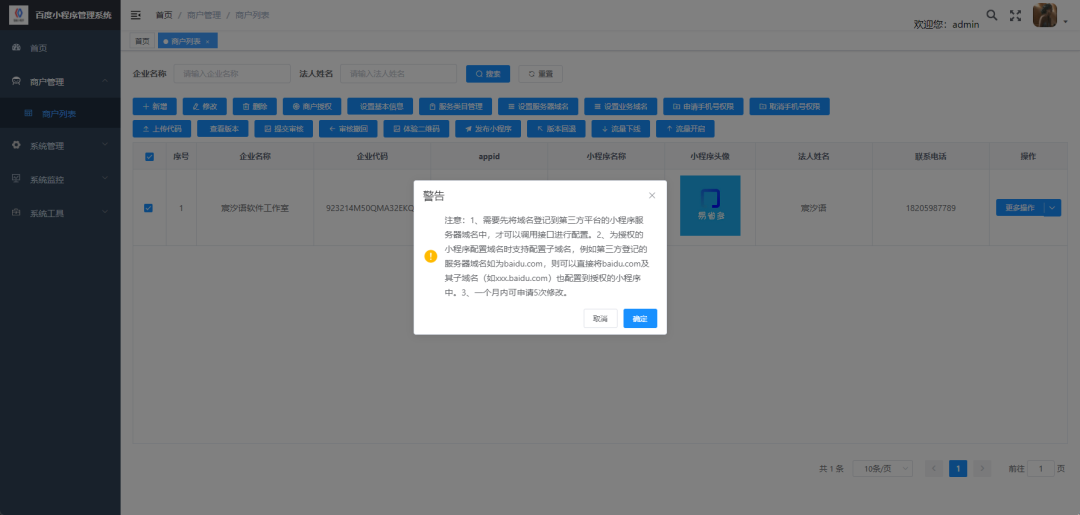Click 取消 in the warning dialog
Viewport: 1080px width, 515px height.
pos(600,318)
